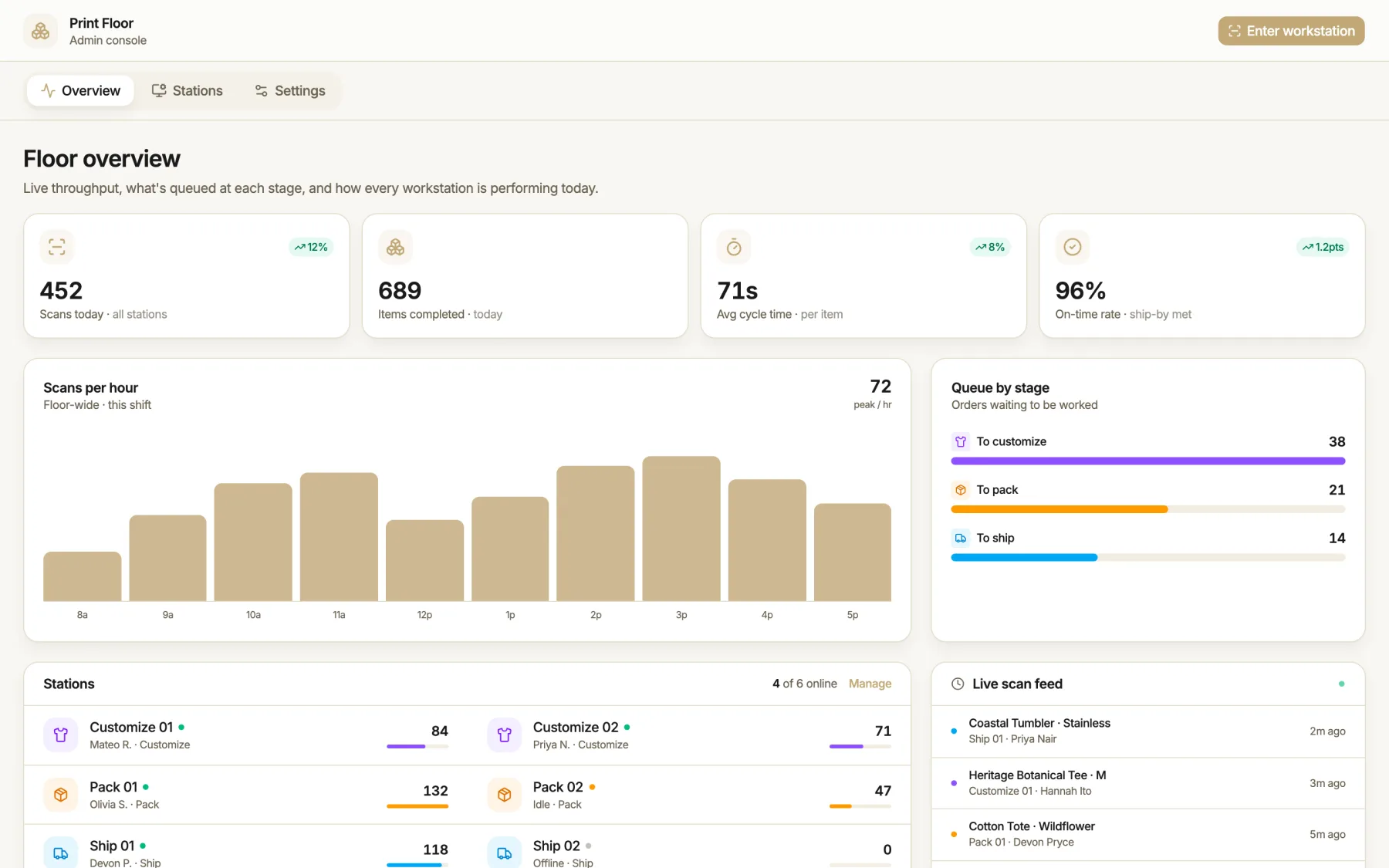
Task: Click the scan icon in Scans today card
Action: pyautogui.click(x=57, y=247)
